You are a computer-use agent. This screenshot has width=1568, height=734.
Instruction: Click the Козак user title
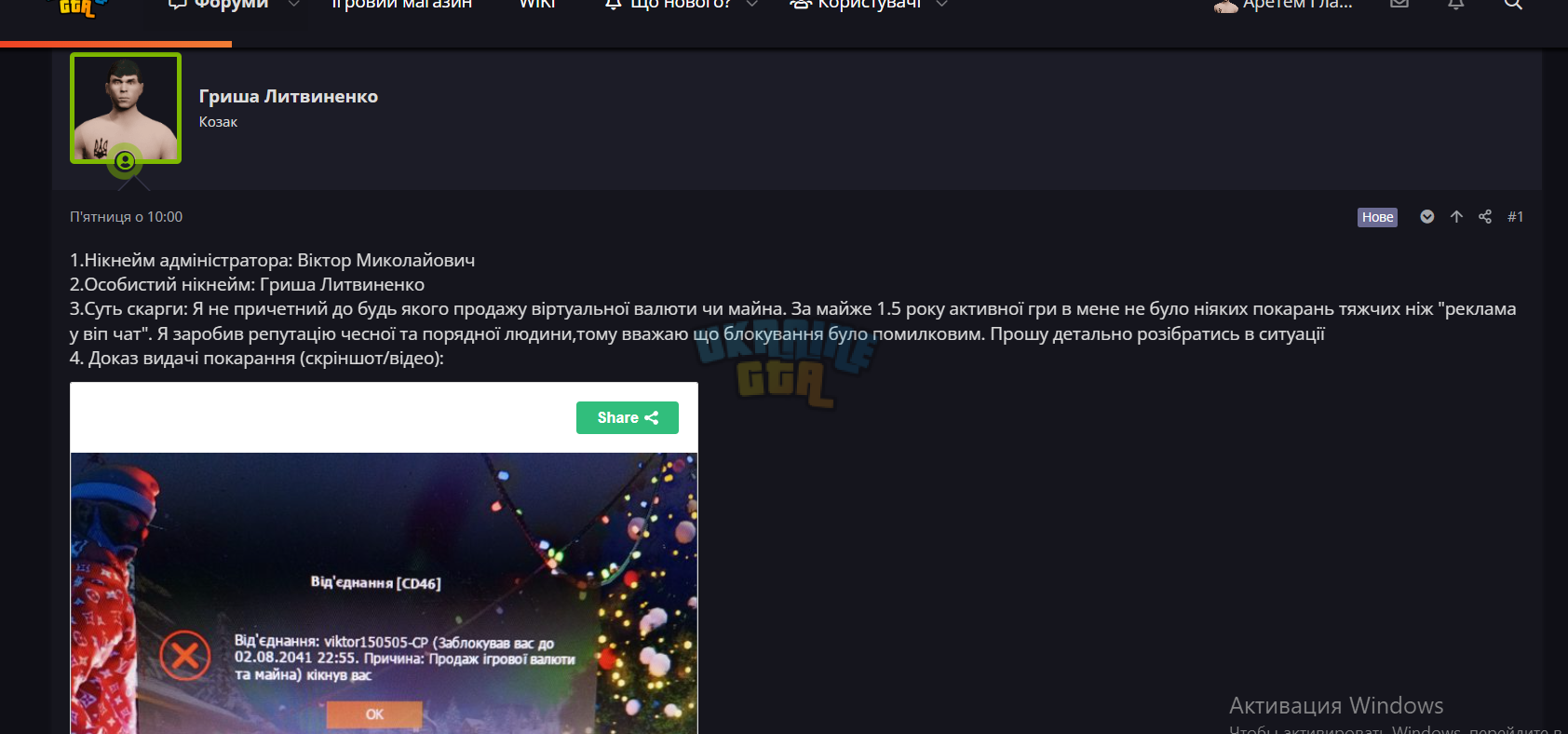click(x=218, y=122)
